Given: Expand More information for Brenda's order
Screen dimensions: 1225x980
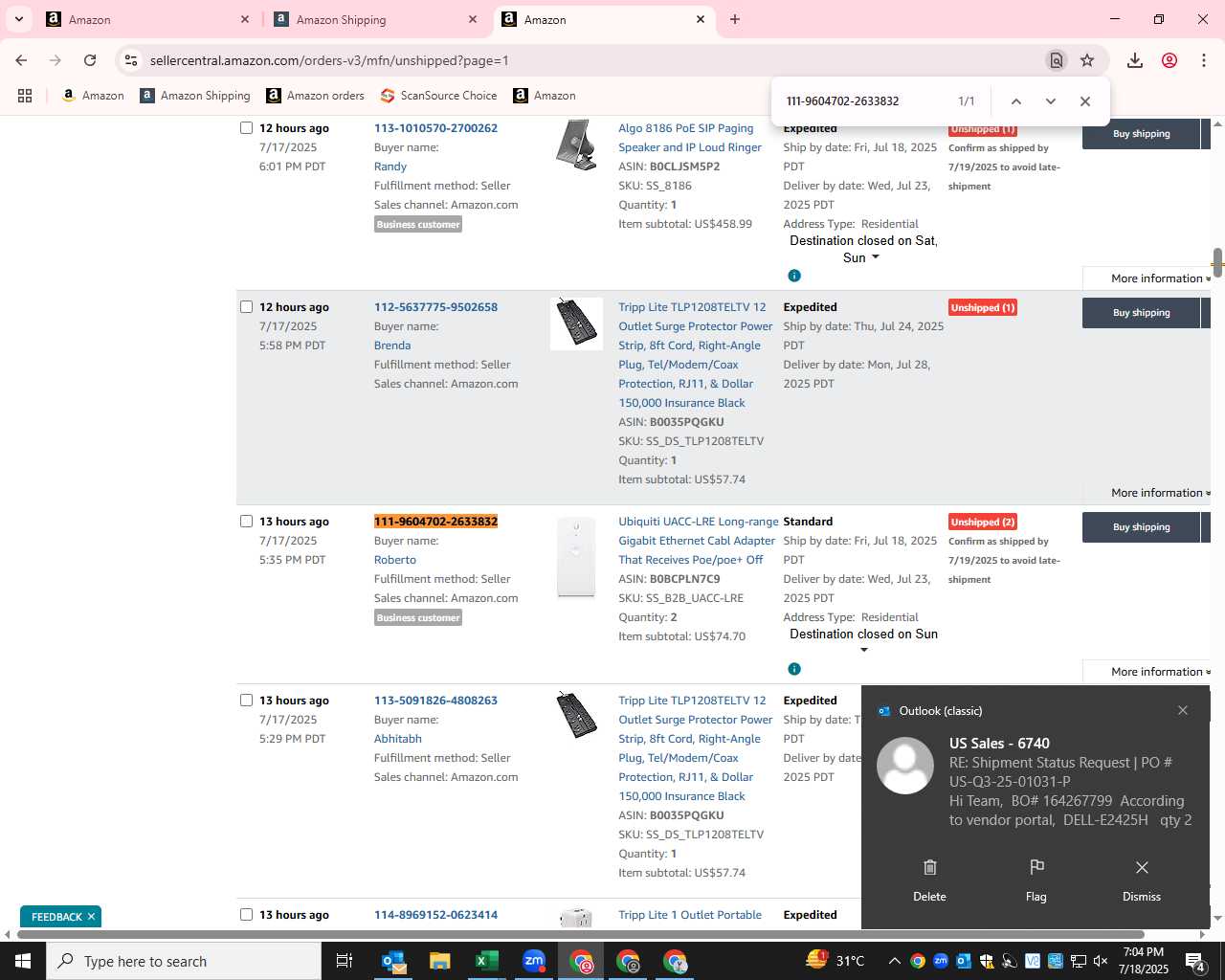Looking at the screenshot, I should click(x=1160, y=493).
